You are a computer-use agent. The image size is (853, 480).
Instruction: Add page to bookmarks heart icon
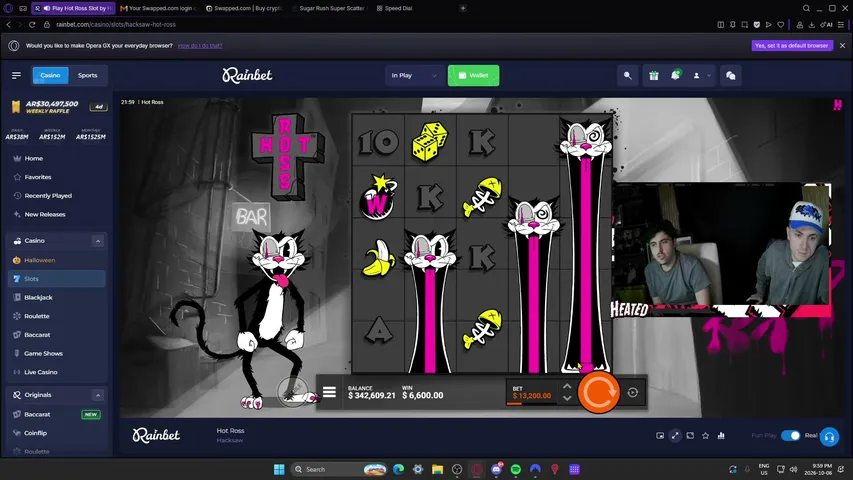point(781,24)
